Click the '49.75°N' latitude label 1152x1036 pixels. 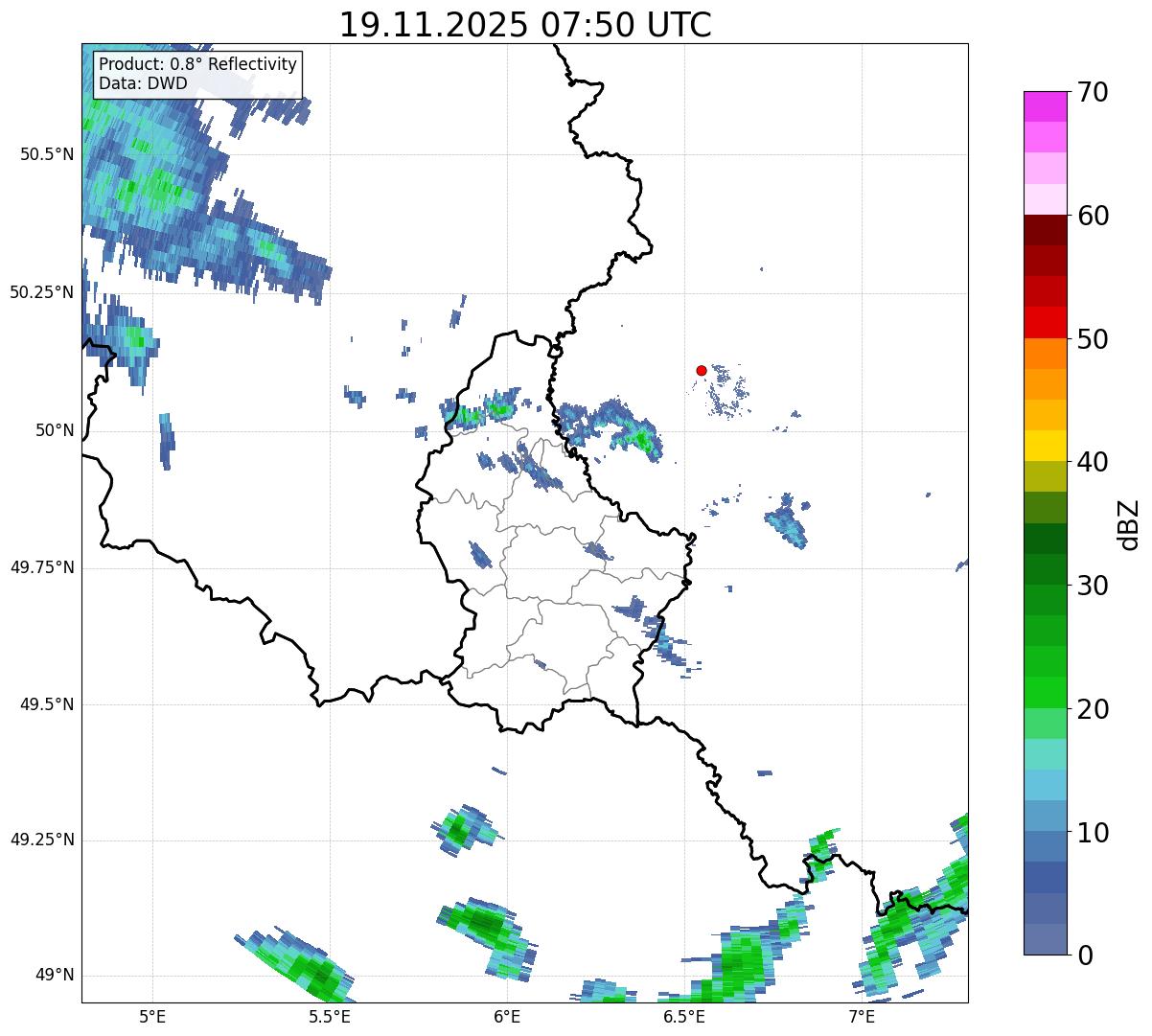click(41, 567)
